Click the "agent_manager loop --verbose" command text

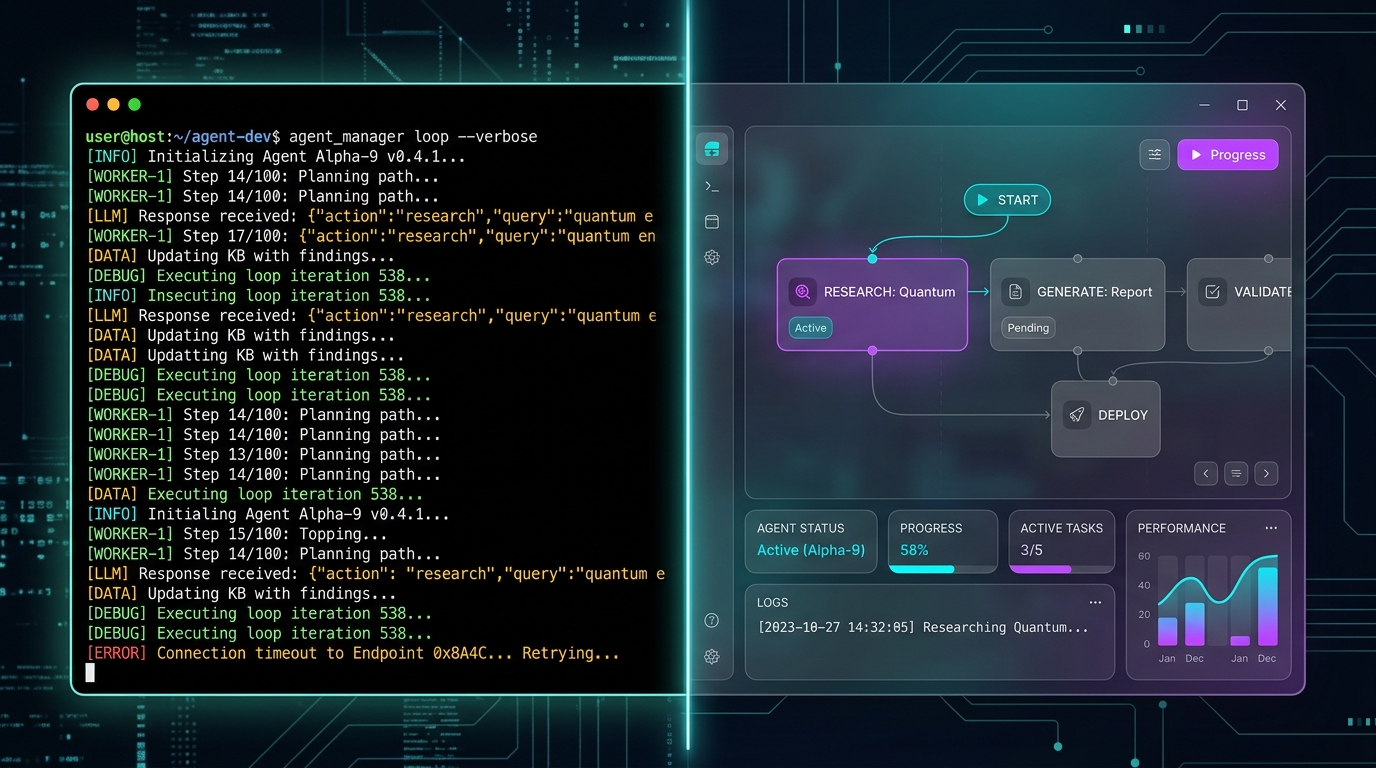pos(413,136)
